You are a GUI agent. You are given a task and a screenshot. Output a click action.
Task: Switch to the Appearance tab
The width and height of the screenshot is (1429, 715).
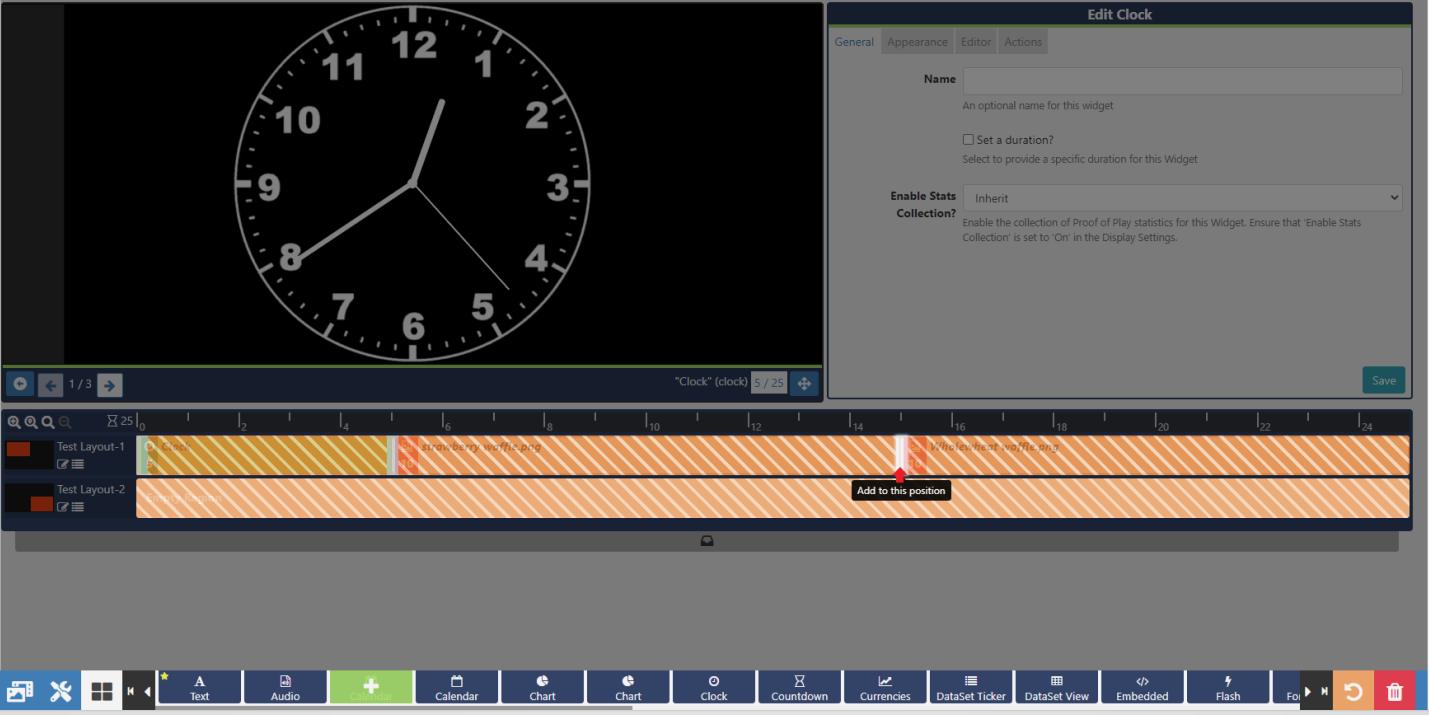pyautogui.click(x=917, y=42)
